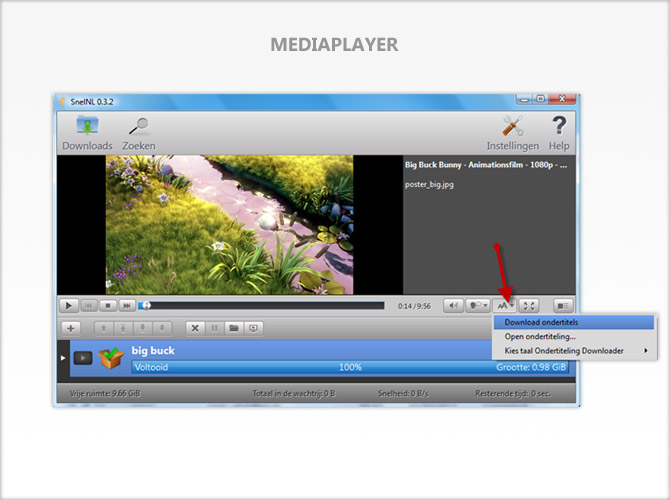
Task: Maximize the SnelNL window
Action: pyautogui.click(x=541, y=99)
